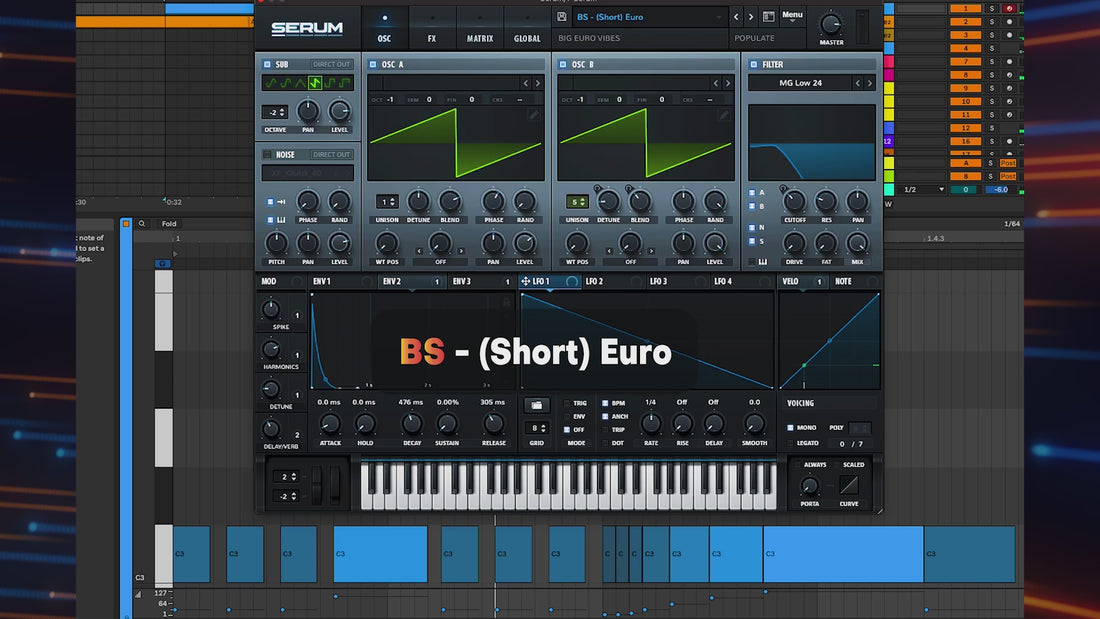
Task: Select previous preset arrow
Action: coord(736,17)
